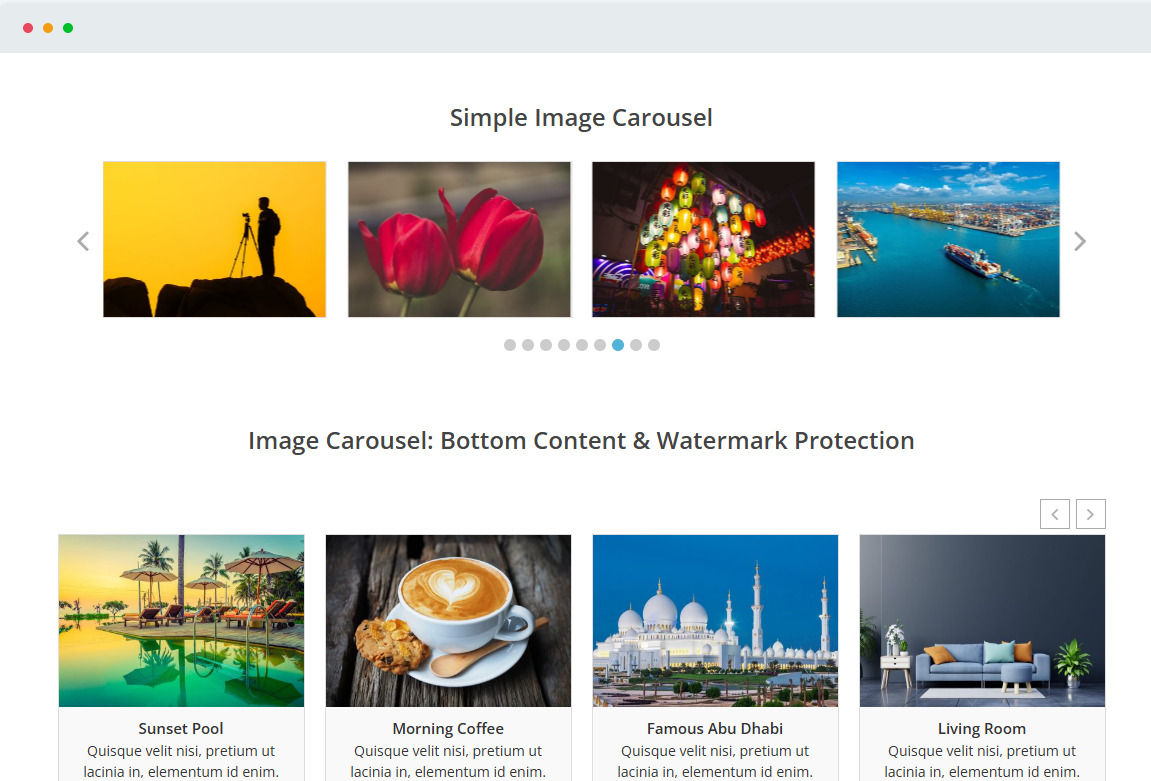The width and height of the screenshot is (1151, 781).
Task: Click the boxed next arrow above the second carousel
Action: click(1090, 513)
